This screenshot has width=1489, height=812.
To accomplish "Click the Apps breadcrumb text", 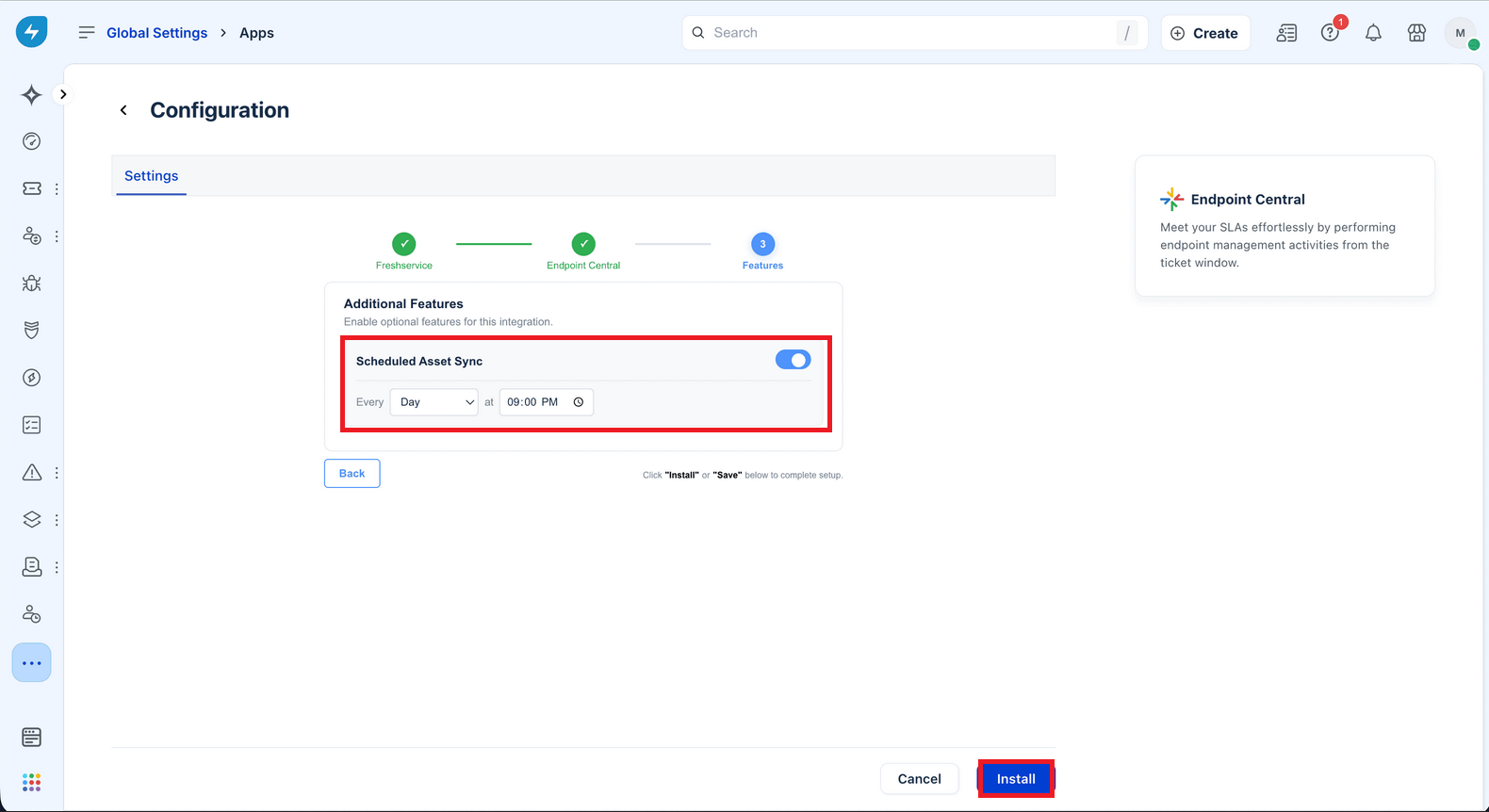I will point(256,33).
